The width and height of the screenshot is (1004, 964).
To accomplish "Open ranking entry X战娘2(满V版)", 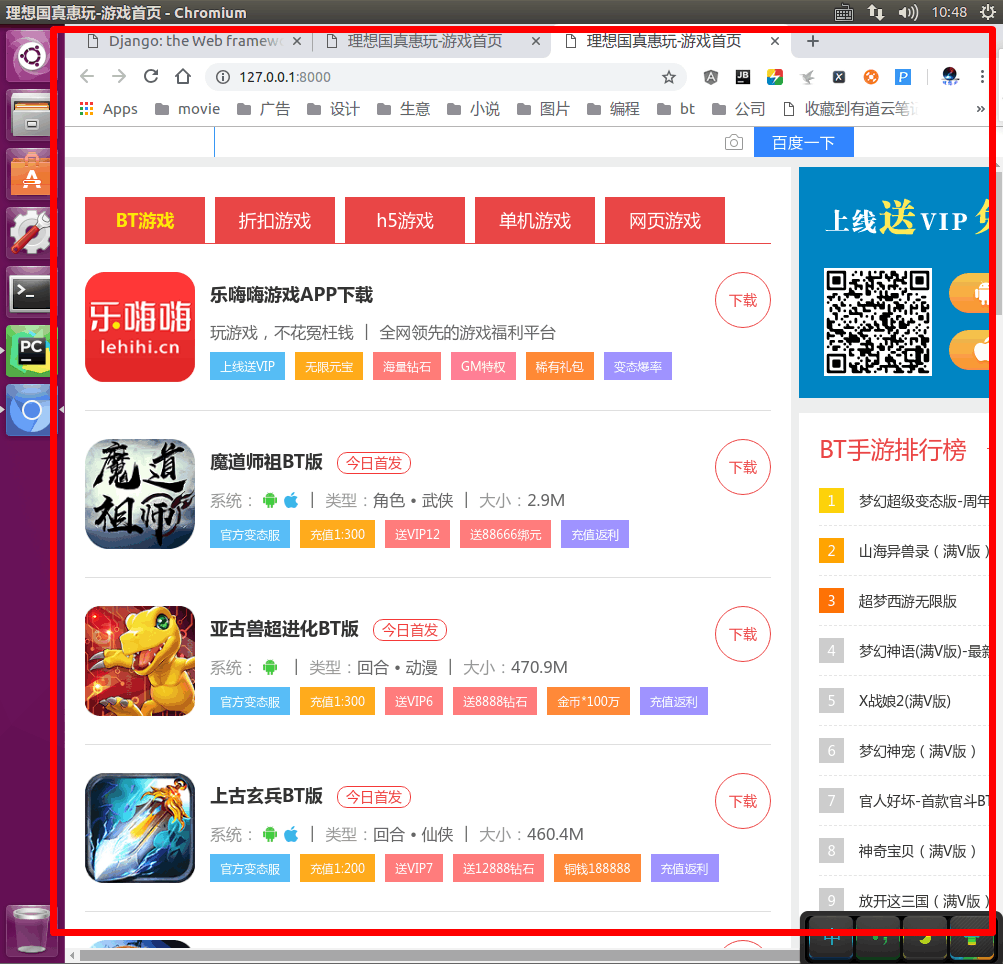I will (x=904, y=701).
